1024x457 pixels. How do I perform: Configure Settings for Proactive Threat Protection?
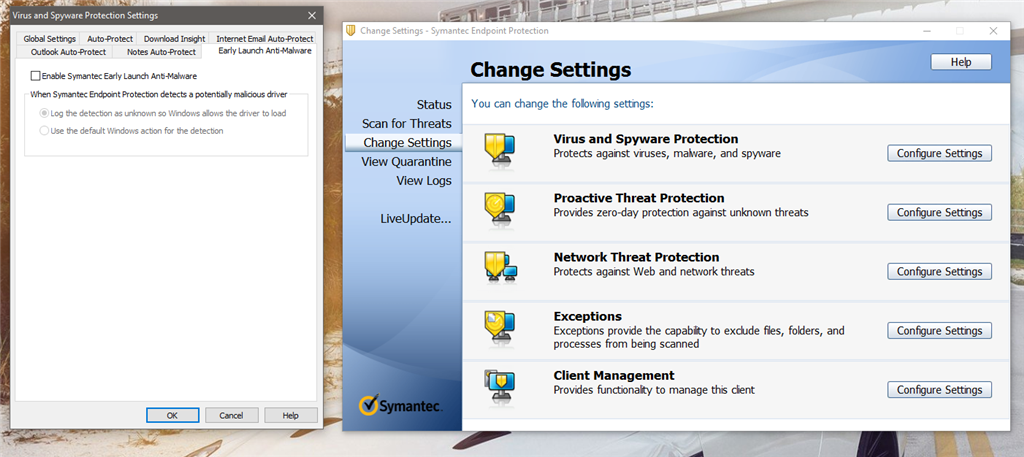939,212
